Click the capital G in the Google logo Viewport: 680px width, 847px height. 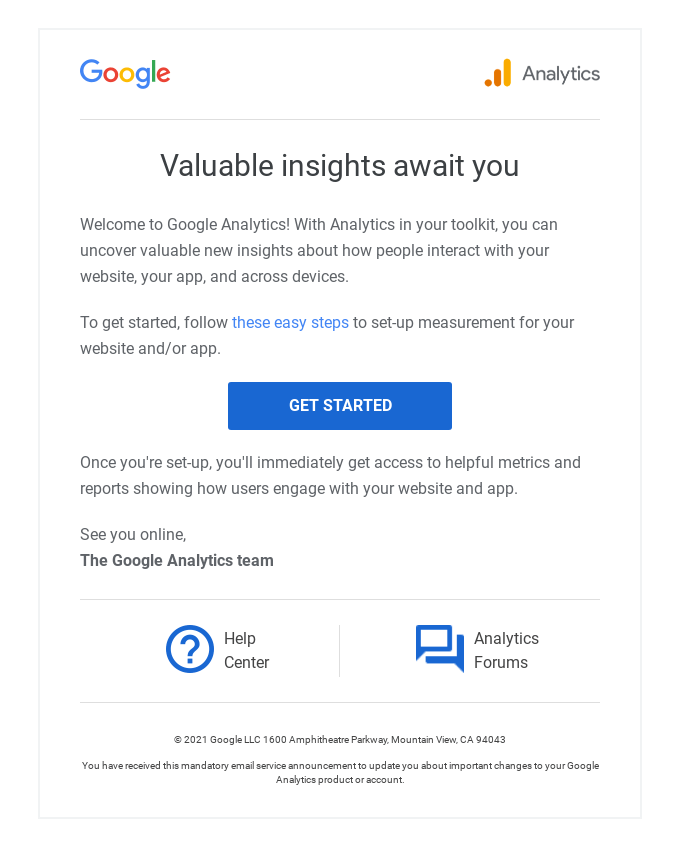pyautogui.click(x=91, y=72)
